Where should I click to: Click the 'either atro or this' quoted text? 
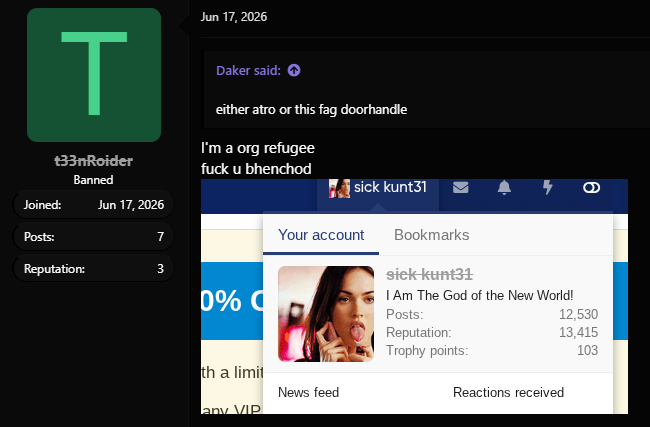pos(265,109)
